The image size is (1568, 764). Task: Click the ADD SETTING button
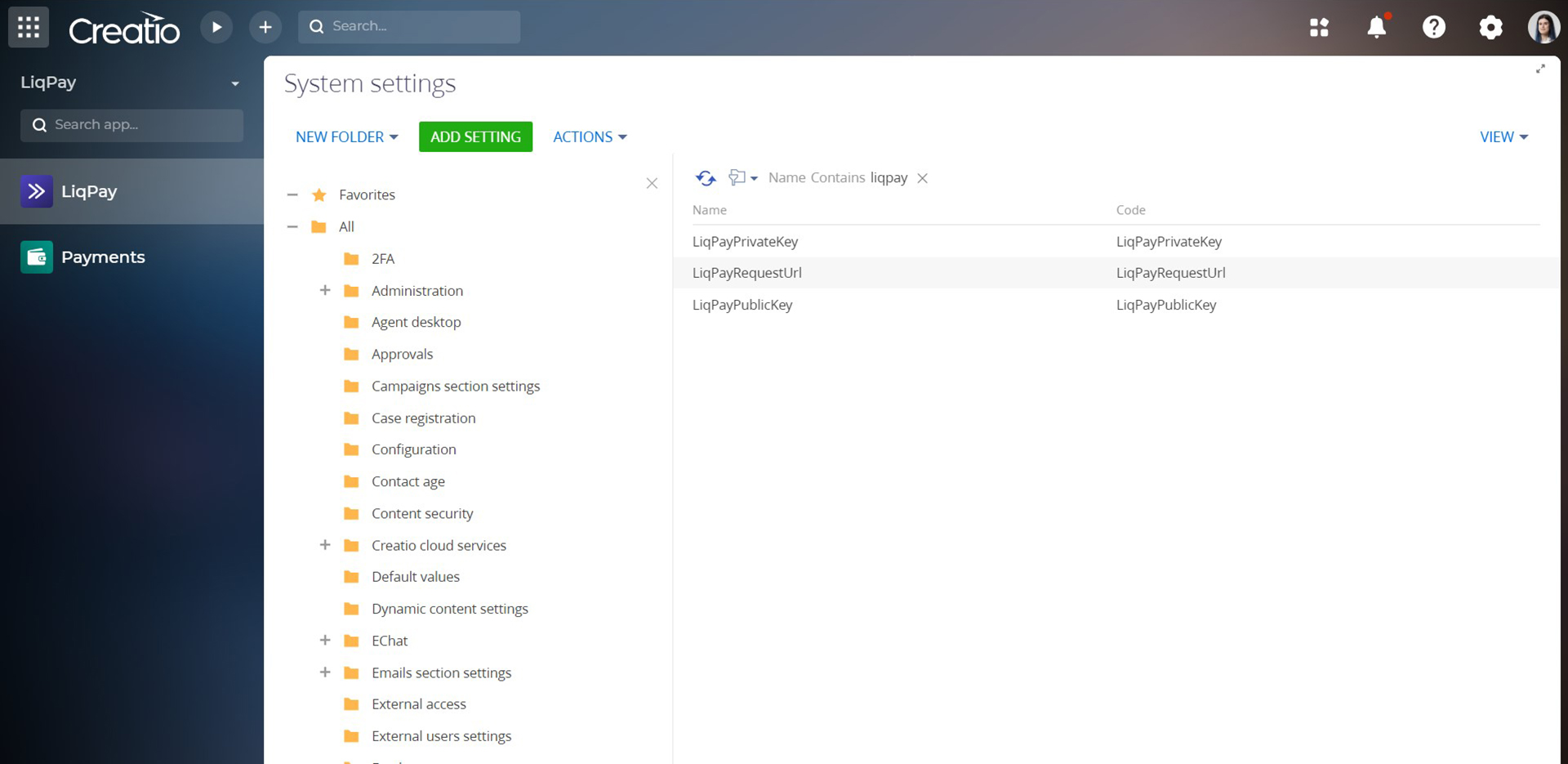(475, 136)
